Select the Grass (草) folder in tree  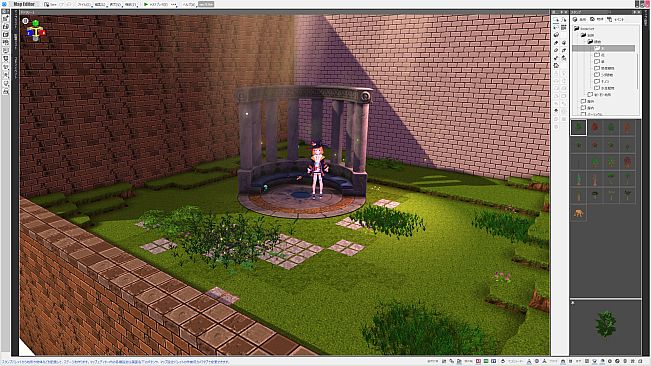point(599,61)
